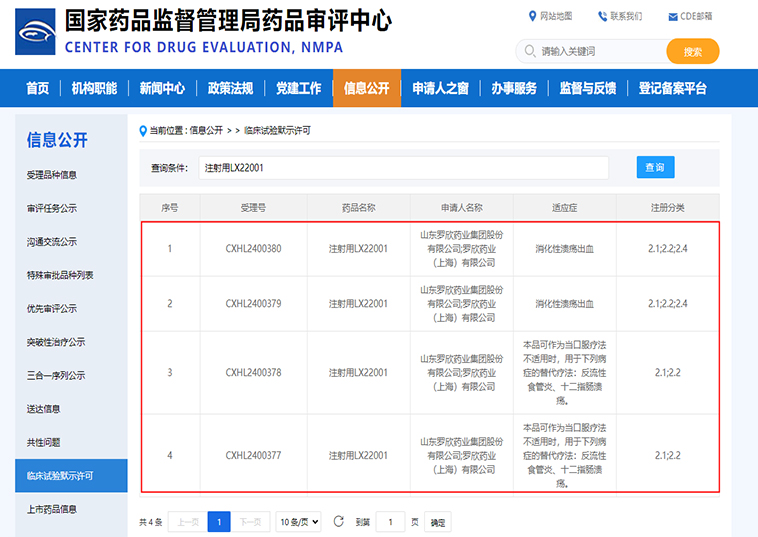The height and width of the screenshot is (537, 758).
Task: Go to the 首页 navigation tab
Action: (37, 88)
